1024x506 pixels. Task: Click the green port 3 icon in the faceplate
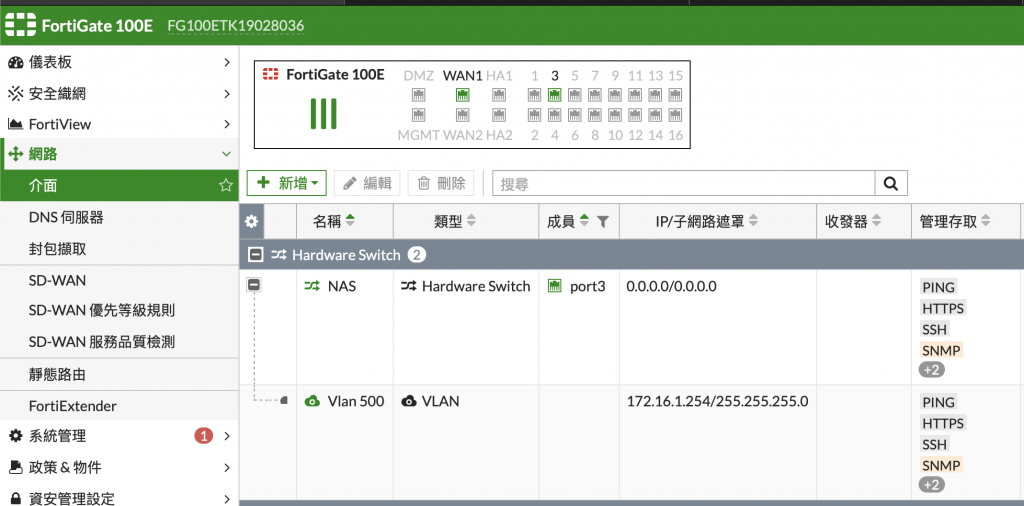tap(554, 95)
